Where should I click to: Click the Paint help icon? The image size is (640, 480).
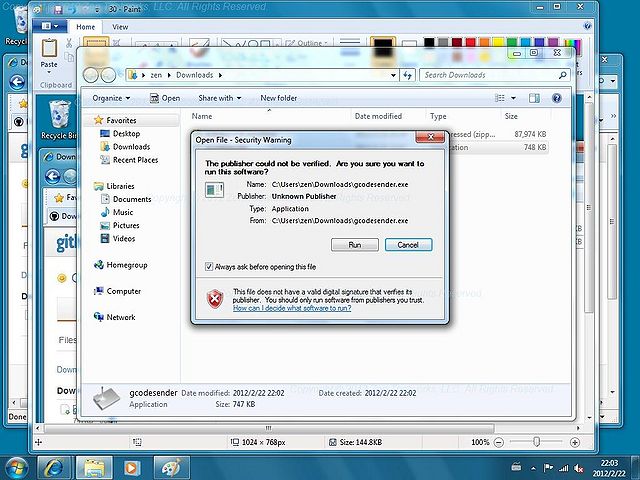point(587,26)
